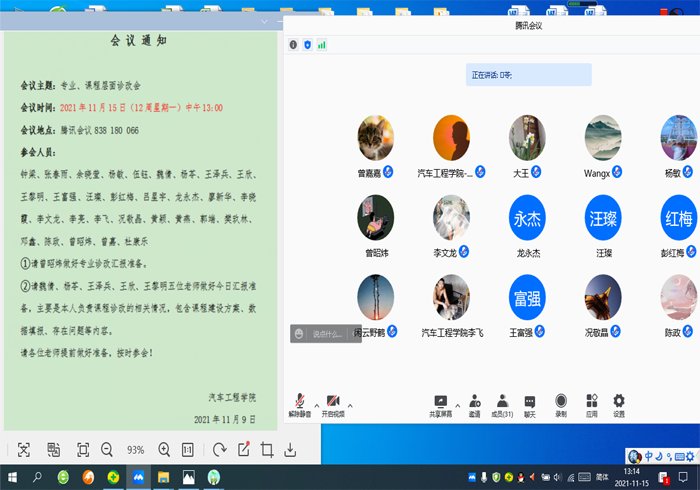The height and width of the screenshot is (490, 700).
Task: Expand share options arrow beside 共享屏幕
Action: point(457,406)
